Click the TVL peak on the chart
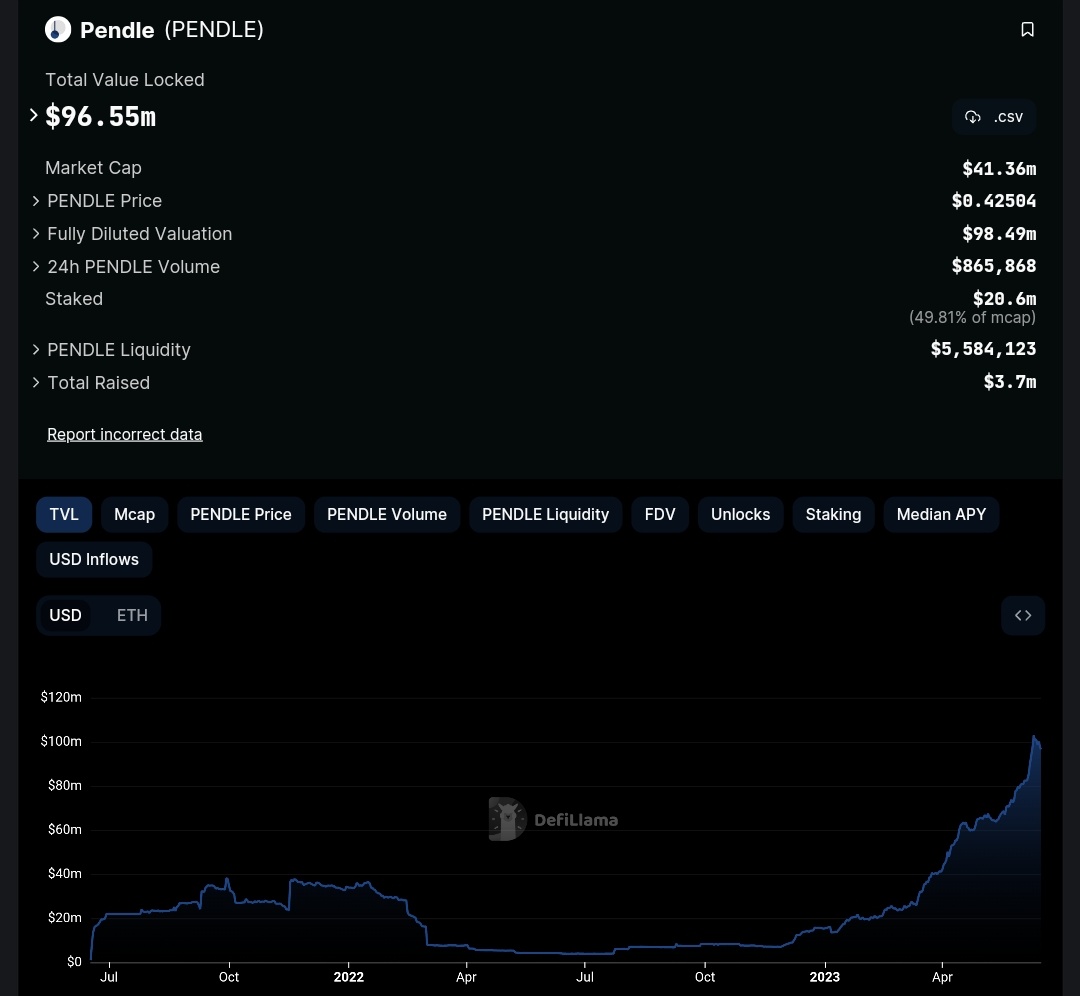1080x996 pixels. [x=1035, y=736]
